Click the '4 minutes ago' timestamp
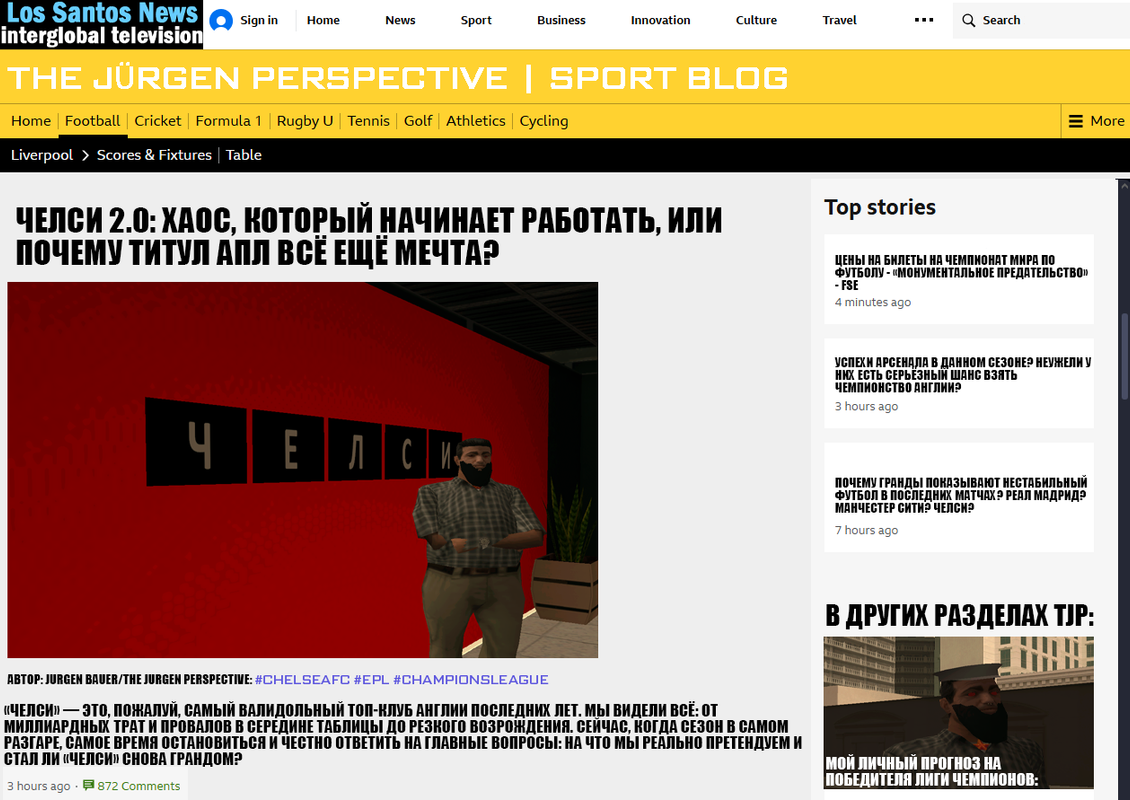Viewport: 1130px width, 800px height. [873, 302]
